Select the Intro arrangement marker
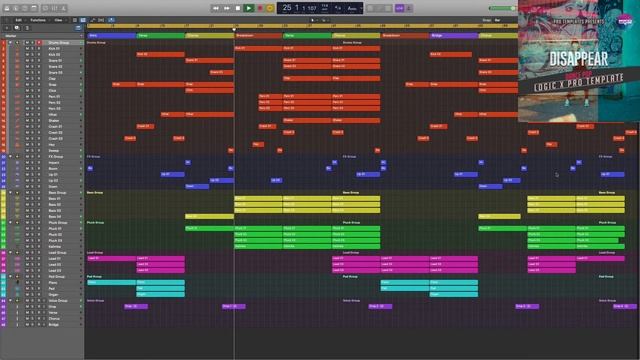This screenshot has height=360, width=640. point(111,36)
